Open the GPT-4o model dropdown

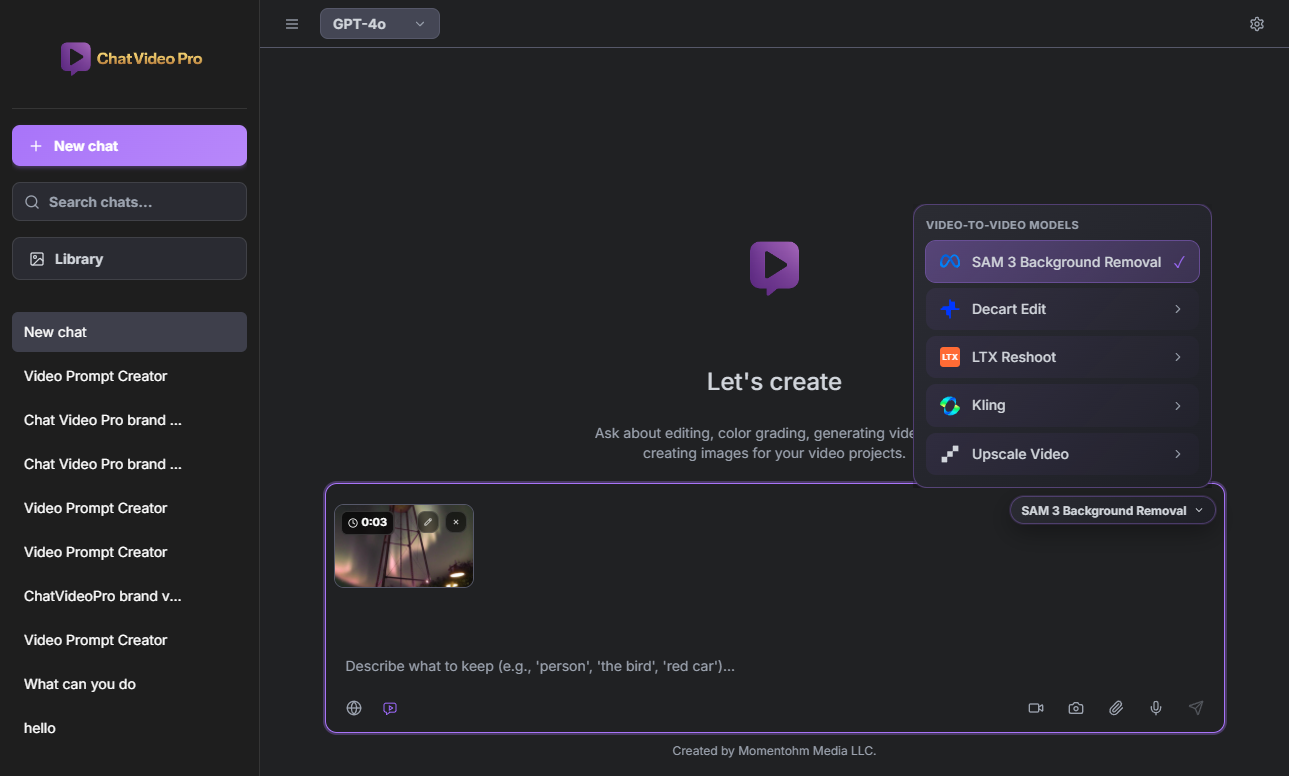click(379, 24)
